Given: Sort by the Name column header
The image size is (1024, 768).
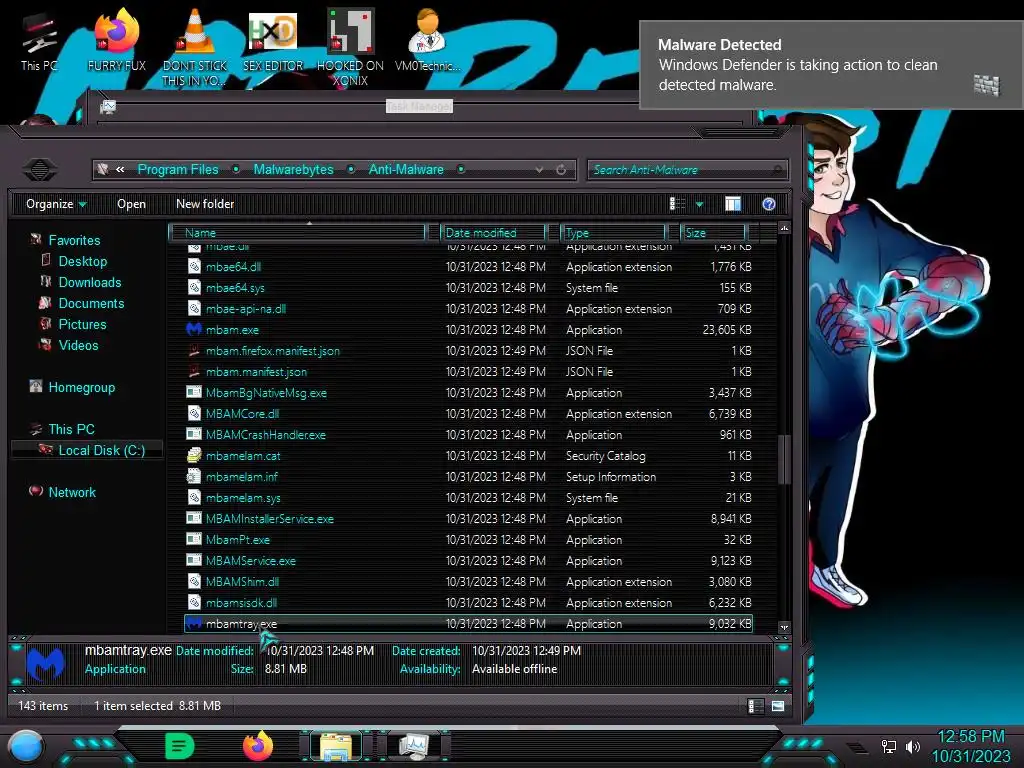Looking at the screenshot, I should (x=298, y=232).
